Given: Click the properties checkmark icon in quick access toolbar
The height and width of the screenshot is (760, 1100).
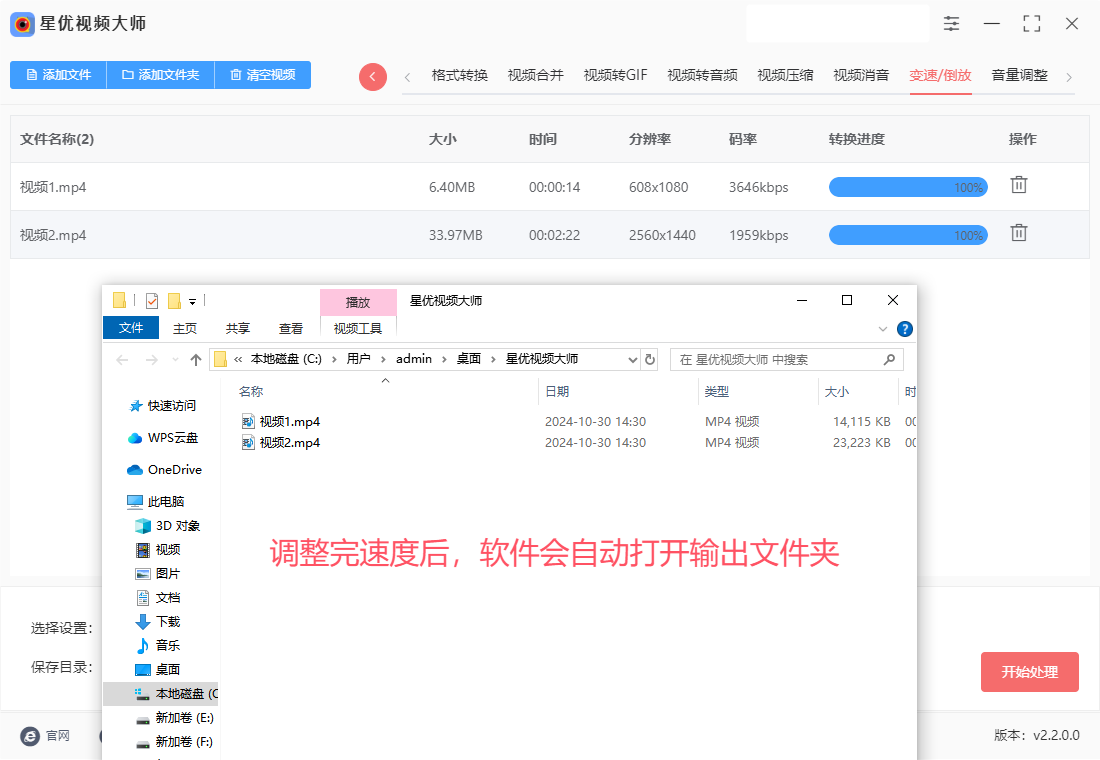Looking at the screenshot, I should 152,301.
